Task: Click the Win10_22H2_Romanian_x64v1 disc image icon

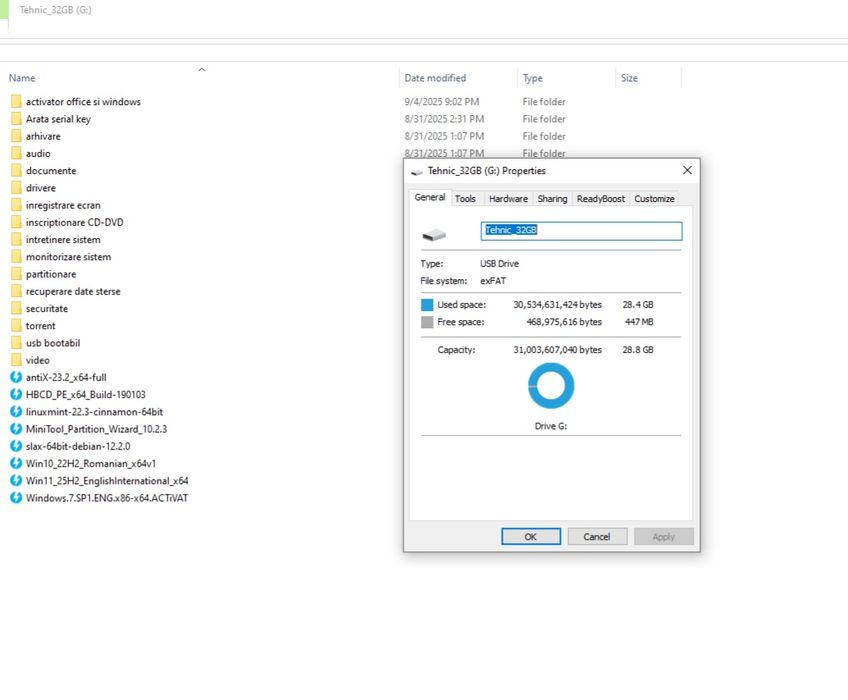Action: tap(16, 464)
